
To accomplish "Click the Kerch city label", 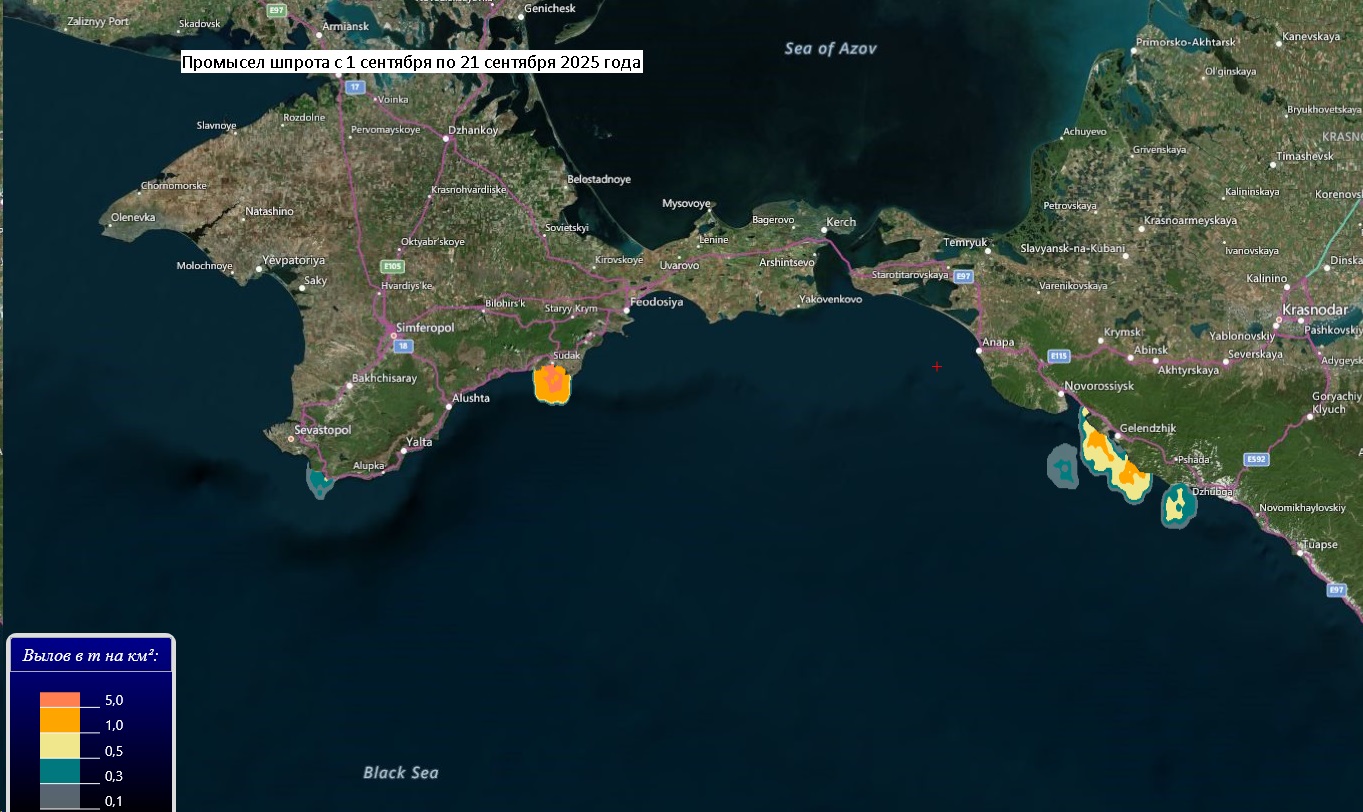I will (x=842, y=222).
